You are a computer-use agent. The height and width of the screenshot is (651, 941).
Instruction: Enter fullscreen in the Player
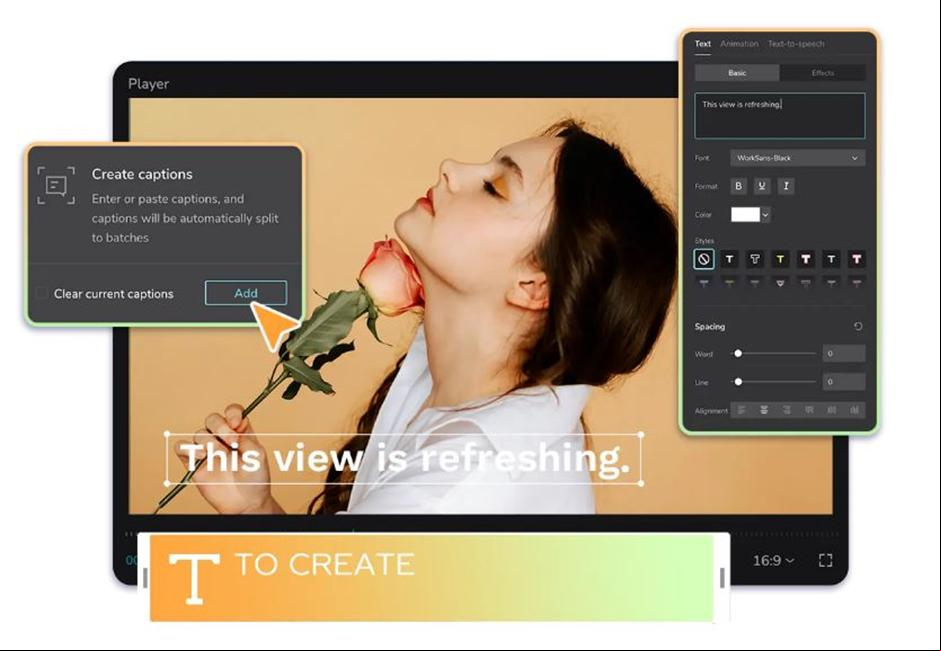826,560
